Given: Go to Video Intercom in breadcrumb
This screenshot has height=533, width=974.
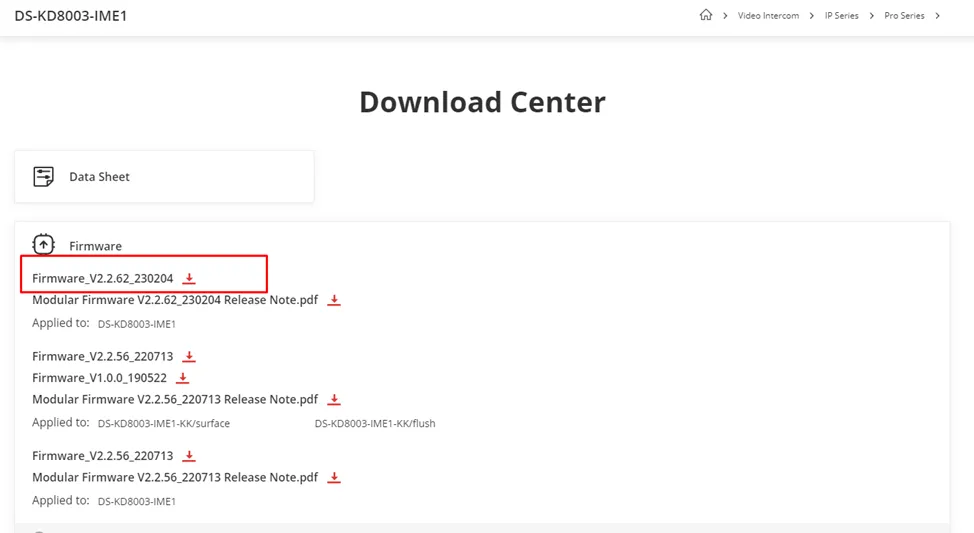Looking at the screenshot, I should (x=768, y=16).
